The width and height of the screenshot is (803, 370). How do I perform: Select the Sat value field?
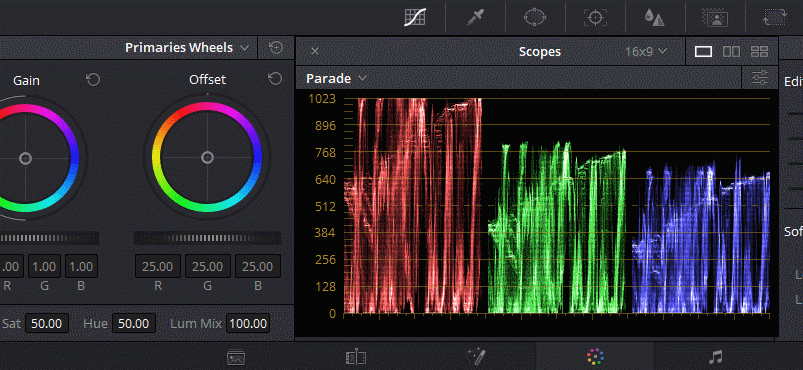tap(47, 324)
